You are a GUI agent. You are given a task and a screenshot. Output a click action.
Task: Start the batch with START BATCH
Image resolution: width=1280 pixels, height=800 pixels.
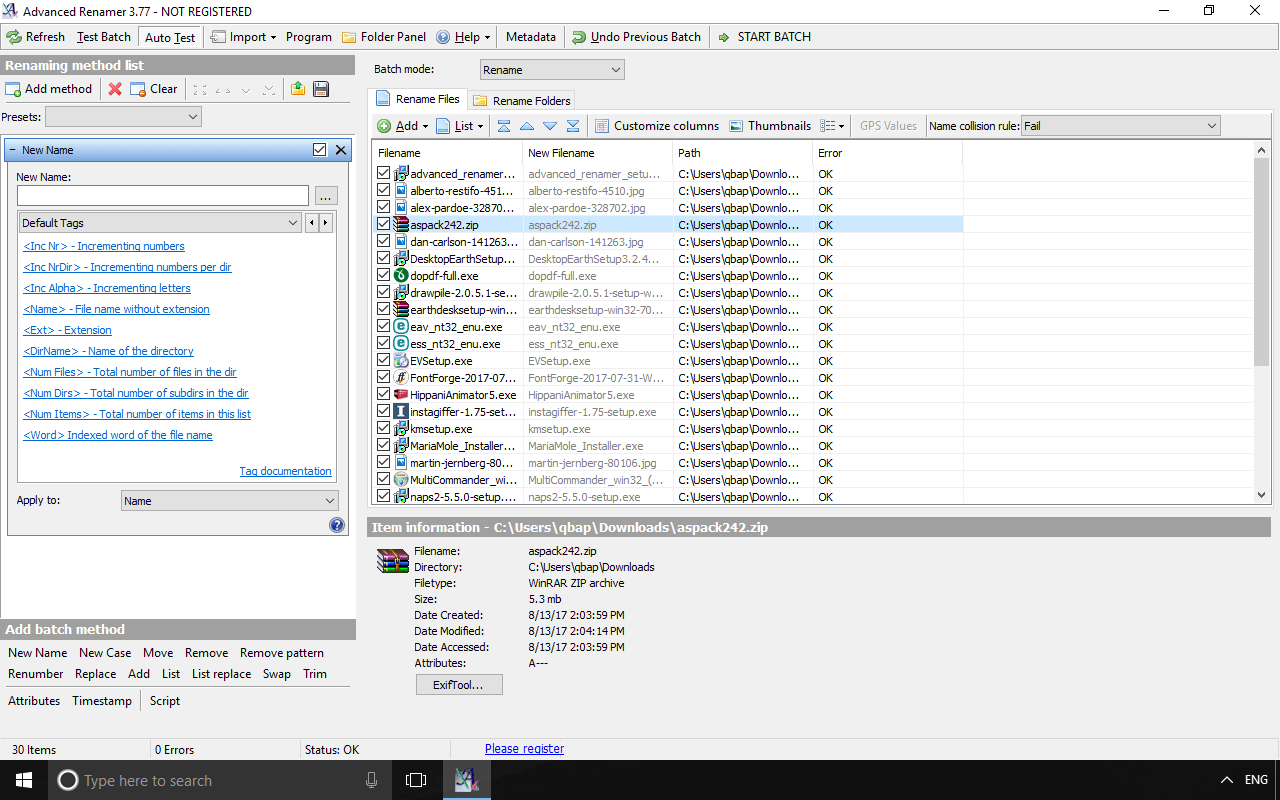(x=765, y=37)
